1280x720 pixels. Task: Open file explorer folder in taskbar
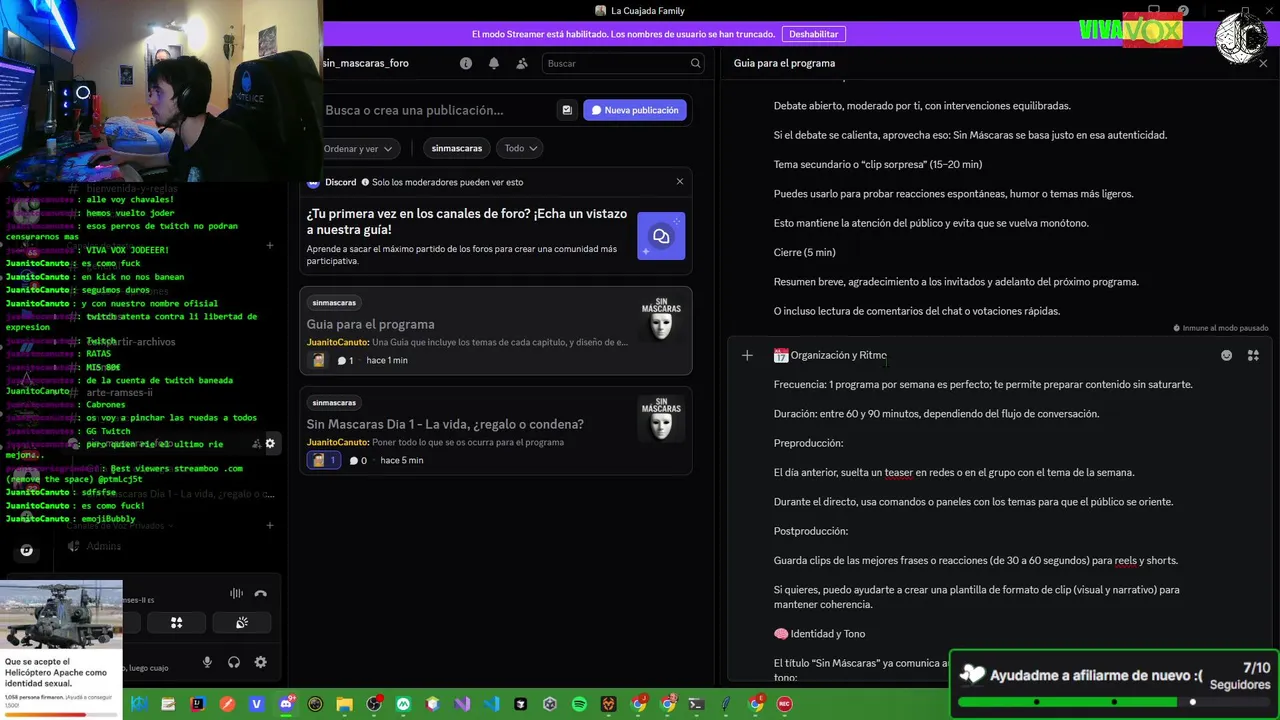click(x=345, y=704)
